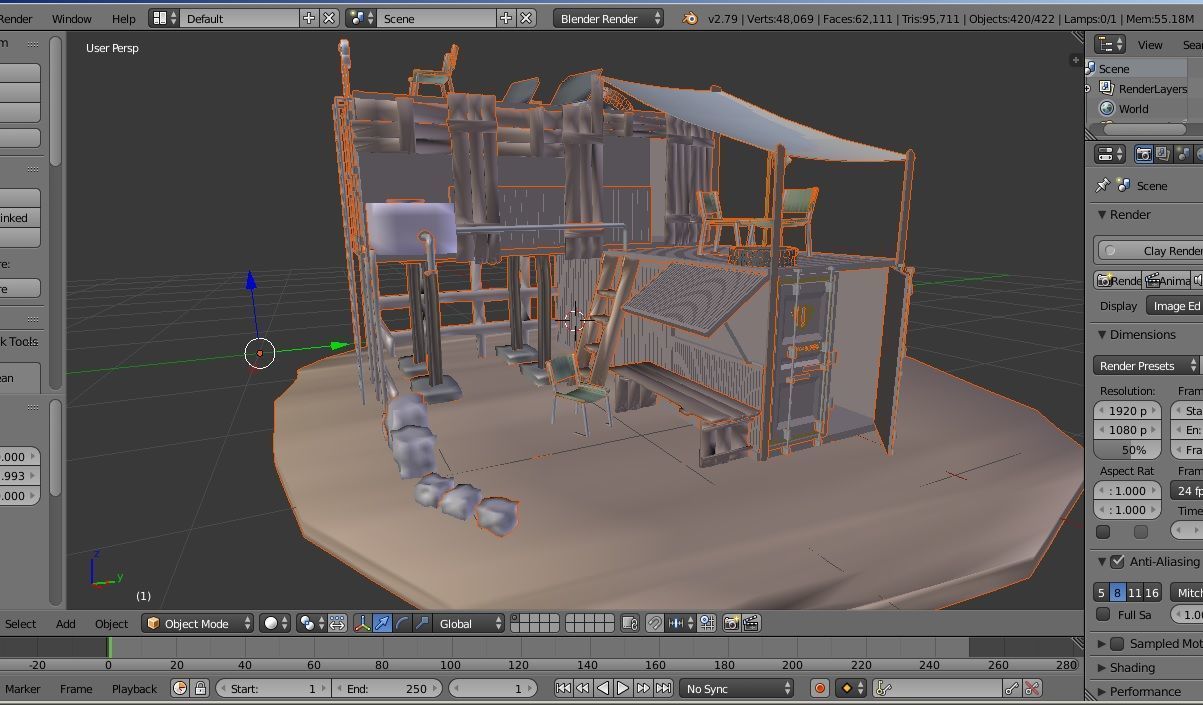Open the Object menu in 3D view header
The image size is (1203, 705).
[x=111, y=623]
